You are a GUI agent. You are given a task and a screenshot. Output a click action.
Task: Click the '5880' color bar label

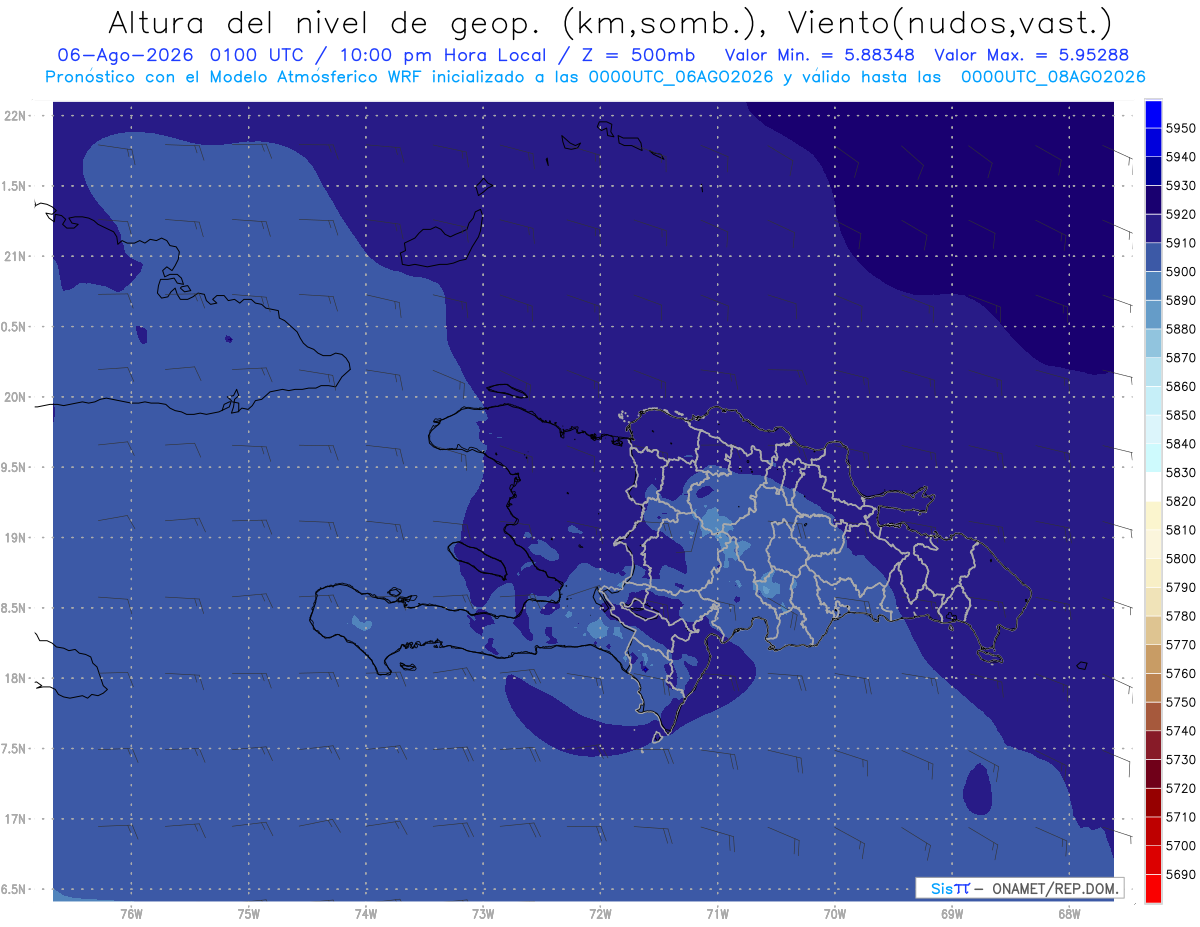click(1180, 329)
